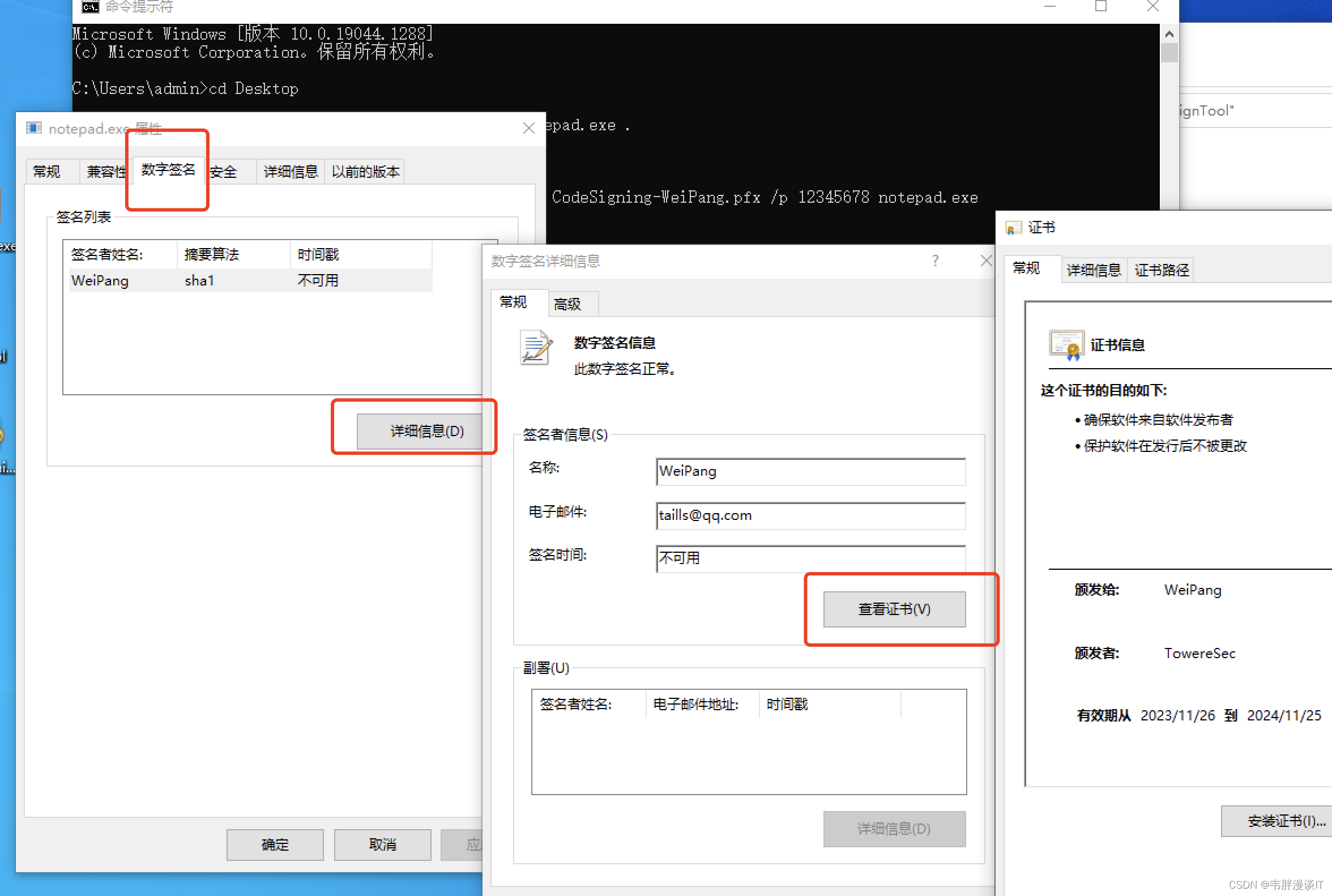Image resolution: width=1332 pixels, height=896 pixels.
Task: Click validity start date 2023/11/26
Action: [1177, 715]
